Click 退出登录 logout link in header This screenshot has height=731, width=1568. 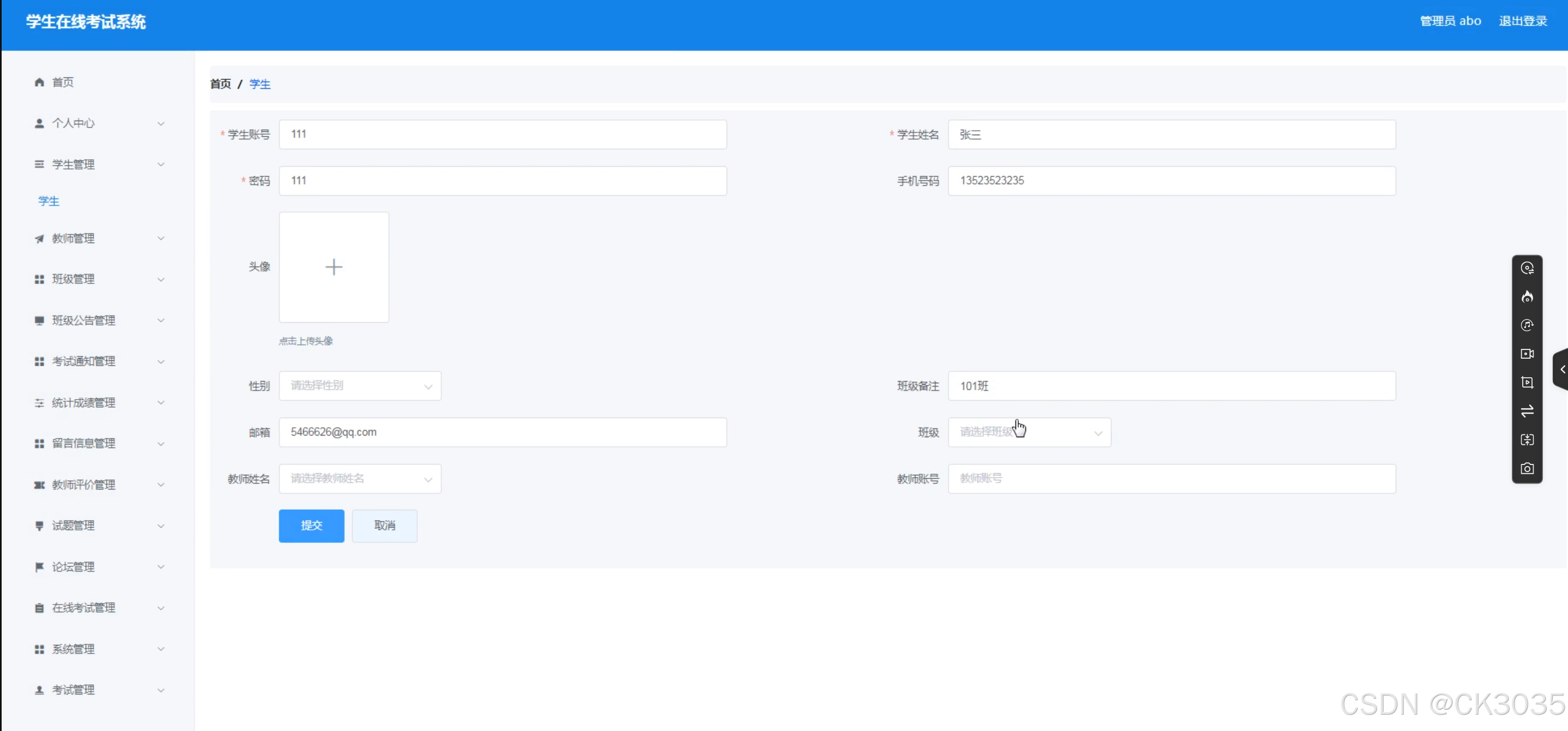coord(1522,21)
